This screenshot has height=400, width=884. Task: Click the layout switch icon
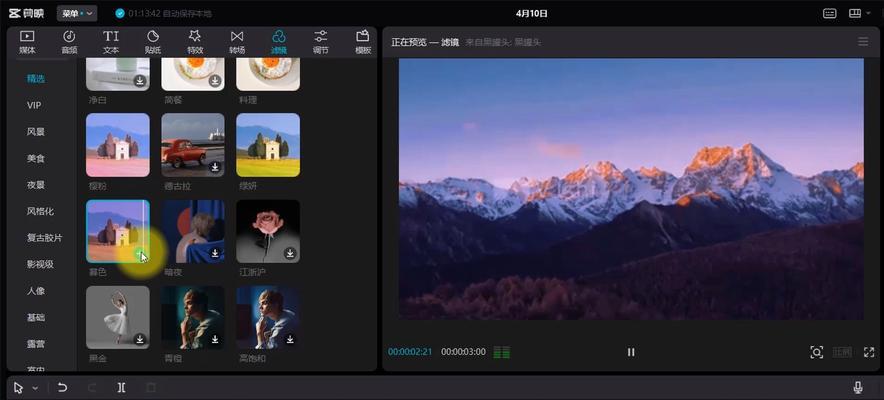click(x=855, y=13)
